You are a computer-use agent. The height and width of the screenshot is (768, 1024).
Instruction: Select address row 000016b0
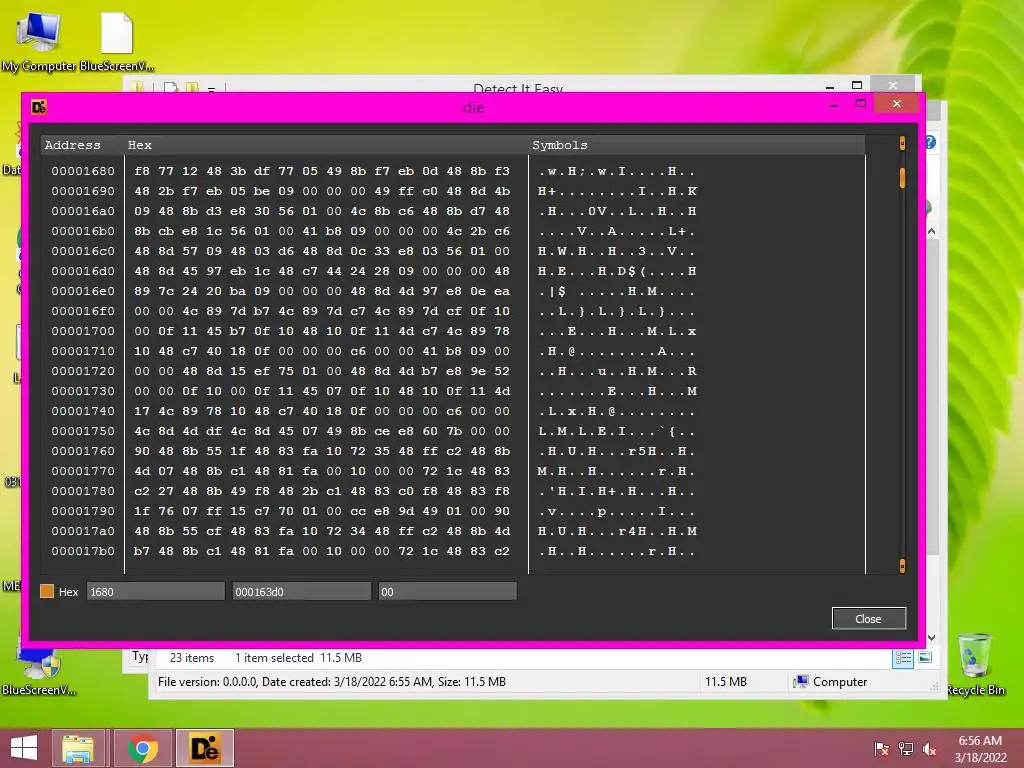pos(83,231)
